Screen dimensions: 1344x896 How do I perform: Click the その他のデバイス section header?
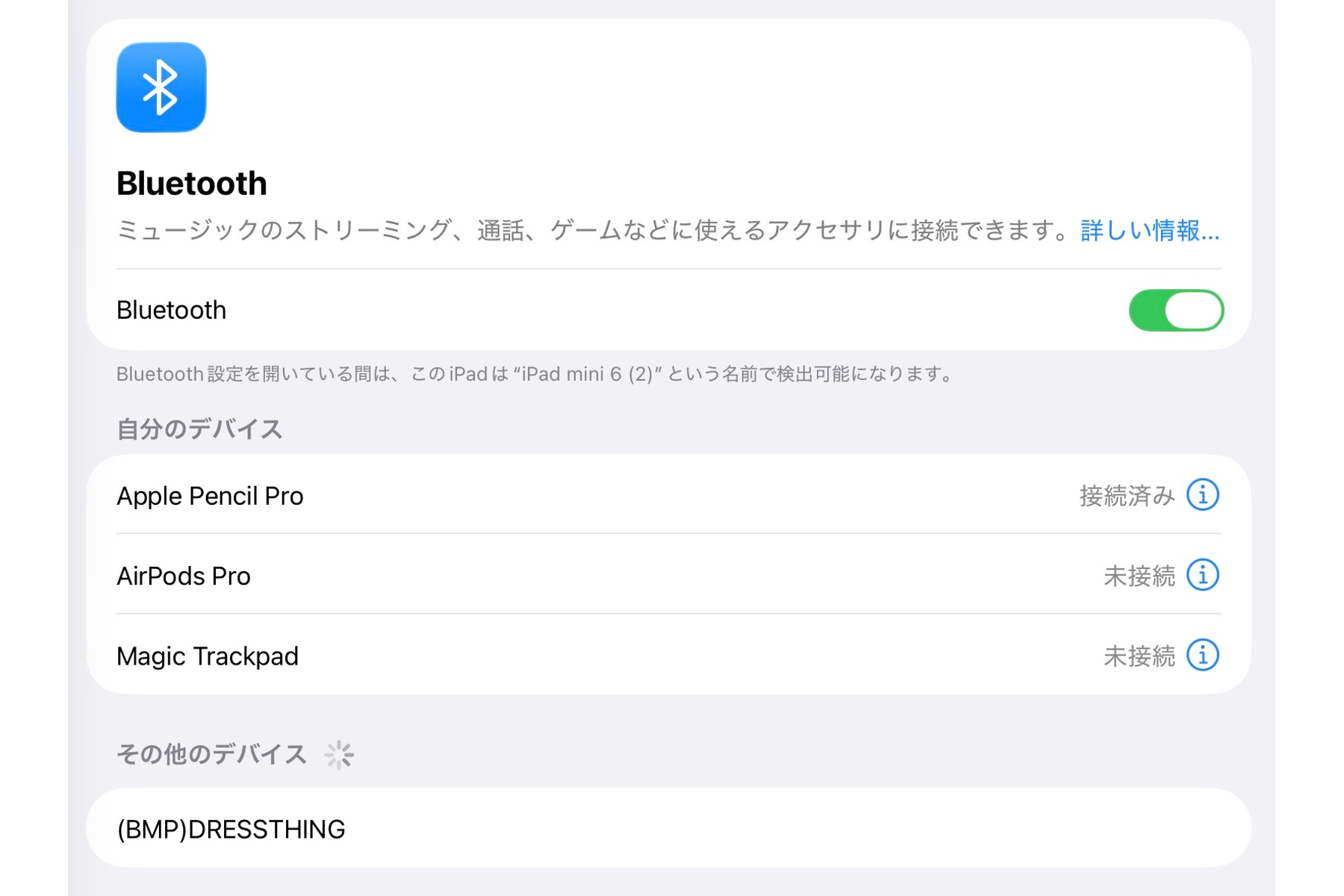coord(212,754)
